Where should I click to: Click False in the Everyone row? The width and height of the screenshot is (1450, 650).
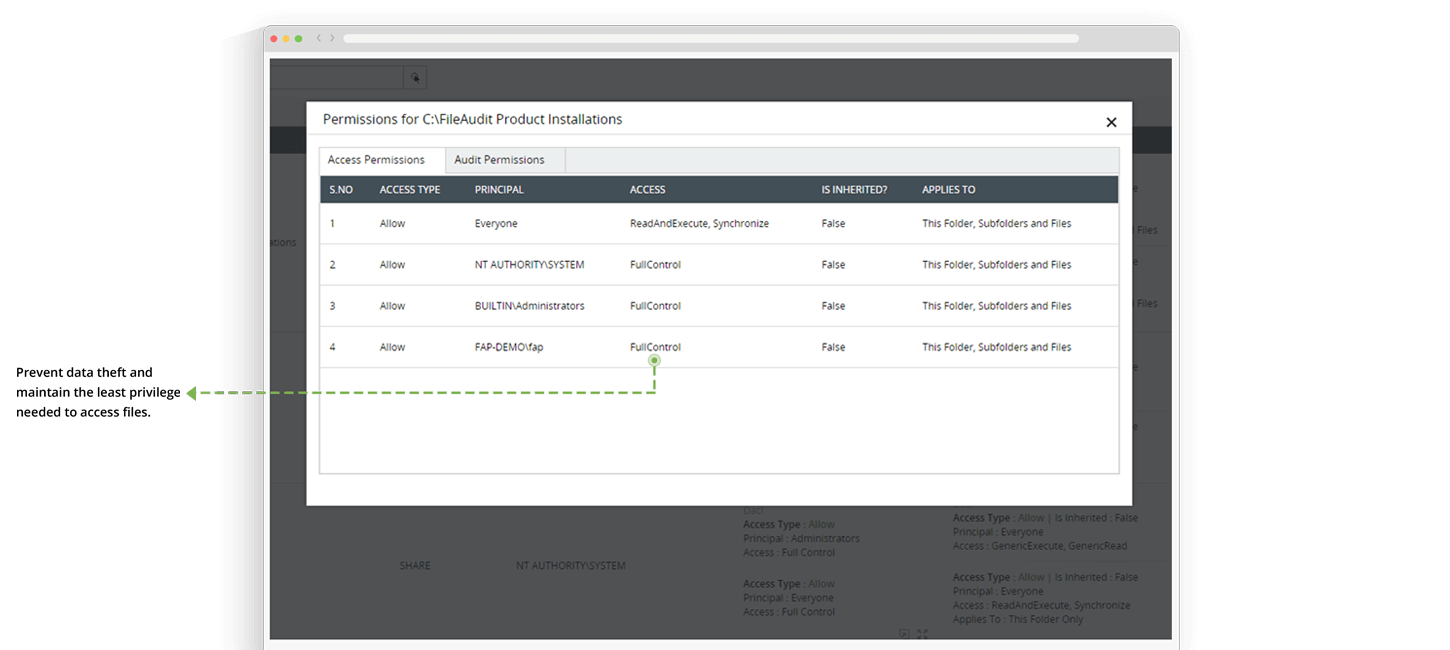tap(833, 224)
